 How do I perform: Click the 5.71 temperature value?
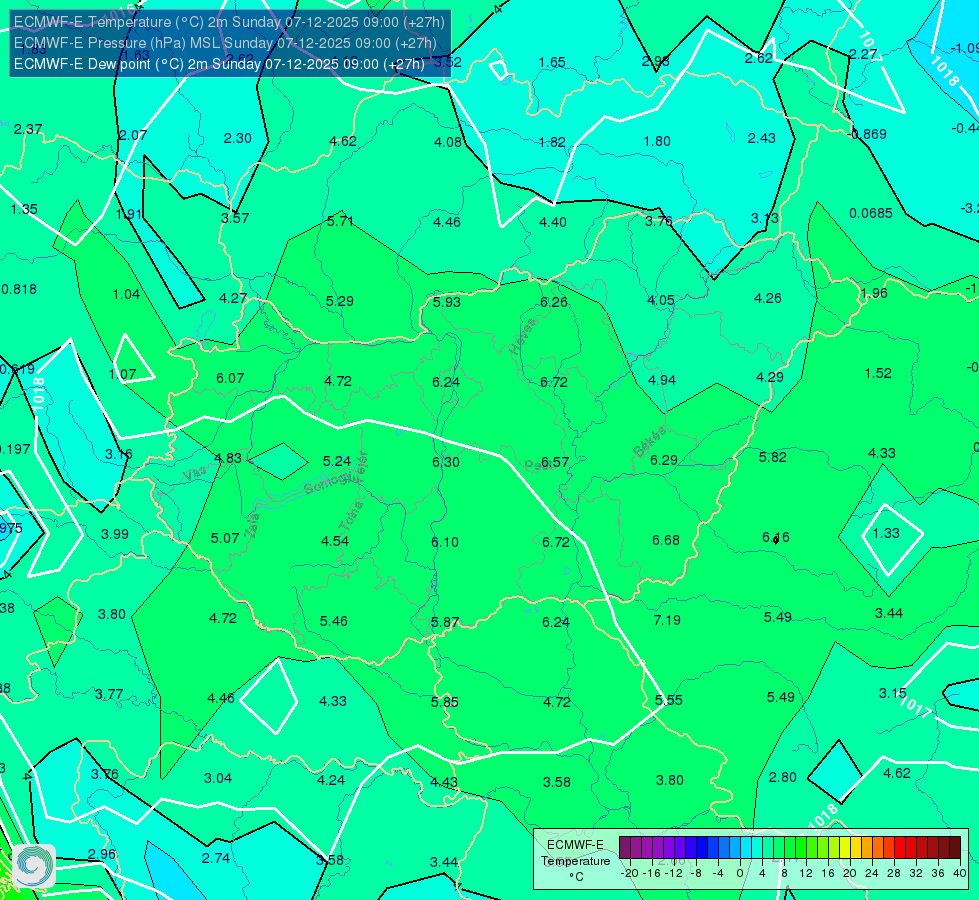[340, 221]
